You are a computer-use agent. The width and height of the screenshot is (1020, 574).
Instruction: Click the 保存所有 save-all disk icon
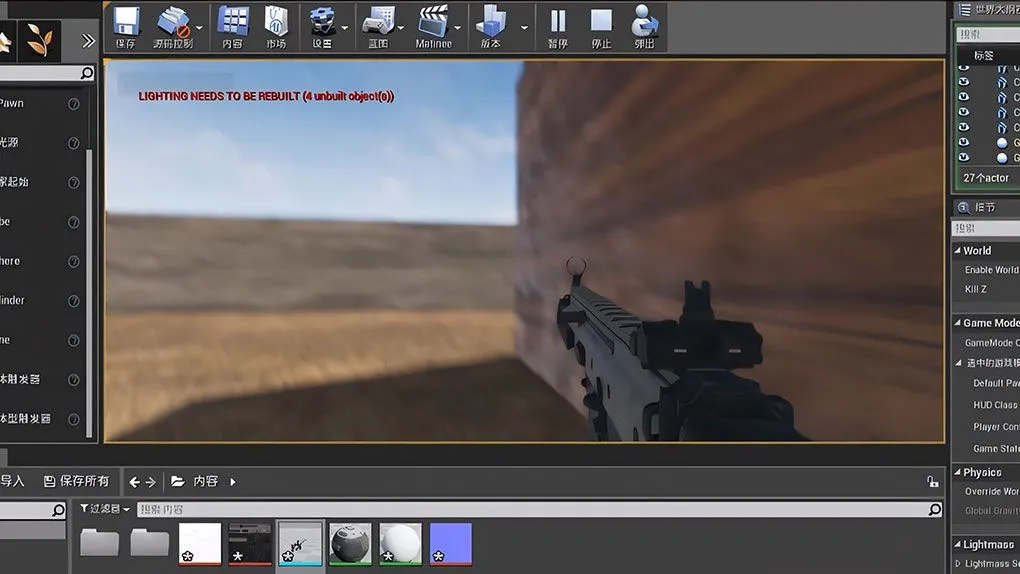pyautogui.click(x=49, y=482)
